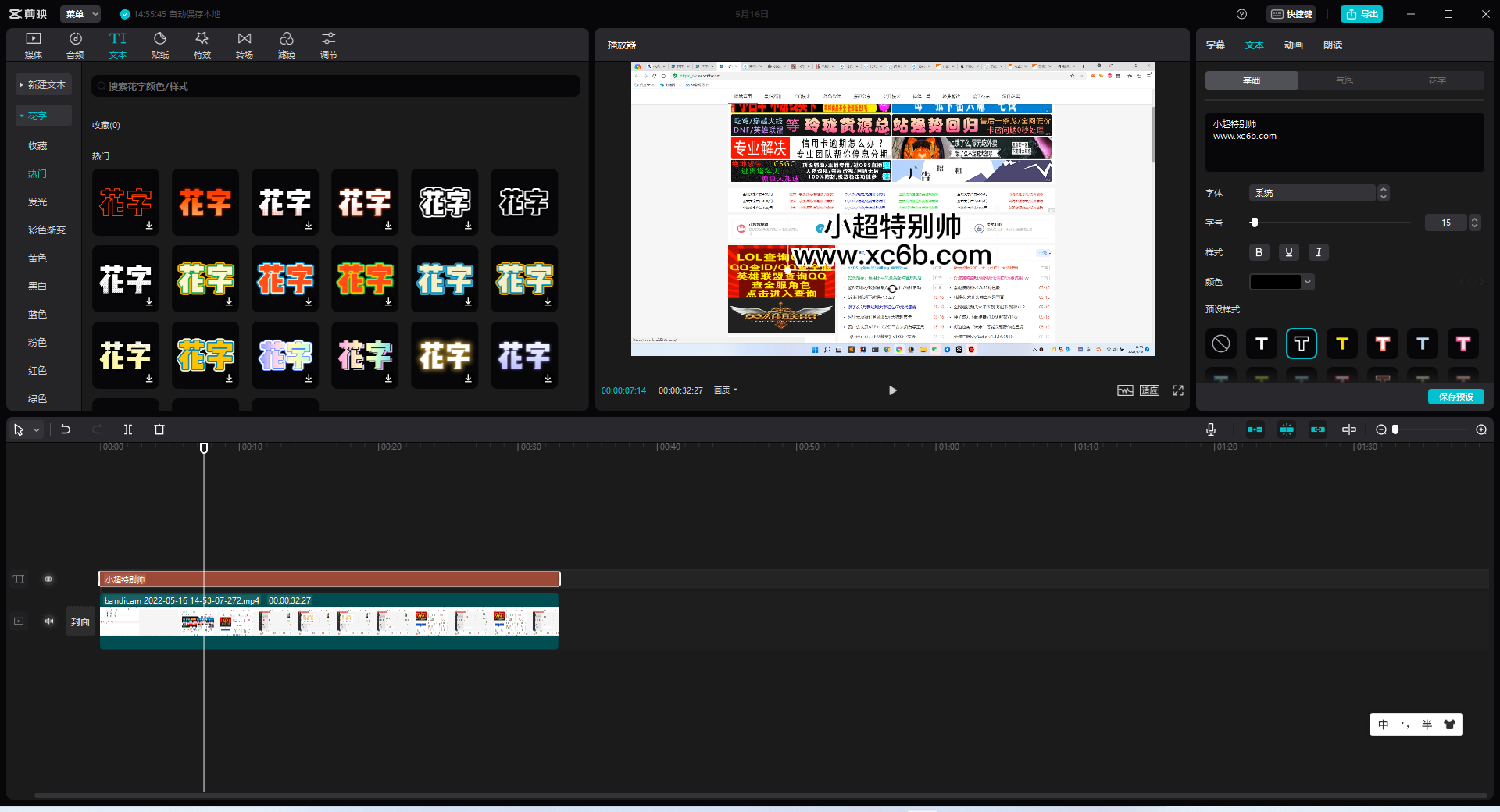Viewport: 1500px width, 812px height.
Task: Toggle bold text style
Action: (x=1259, y=252)
